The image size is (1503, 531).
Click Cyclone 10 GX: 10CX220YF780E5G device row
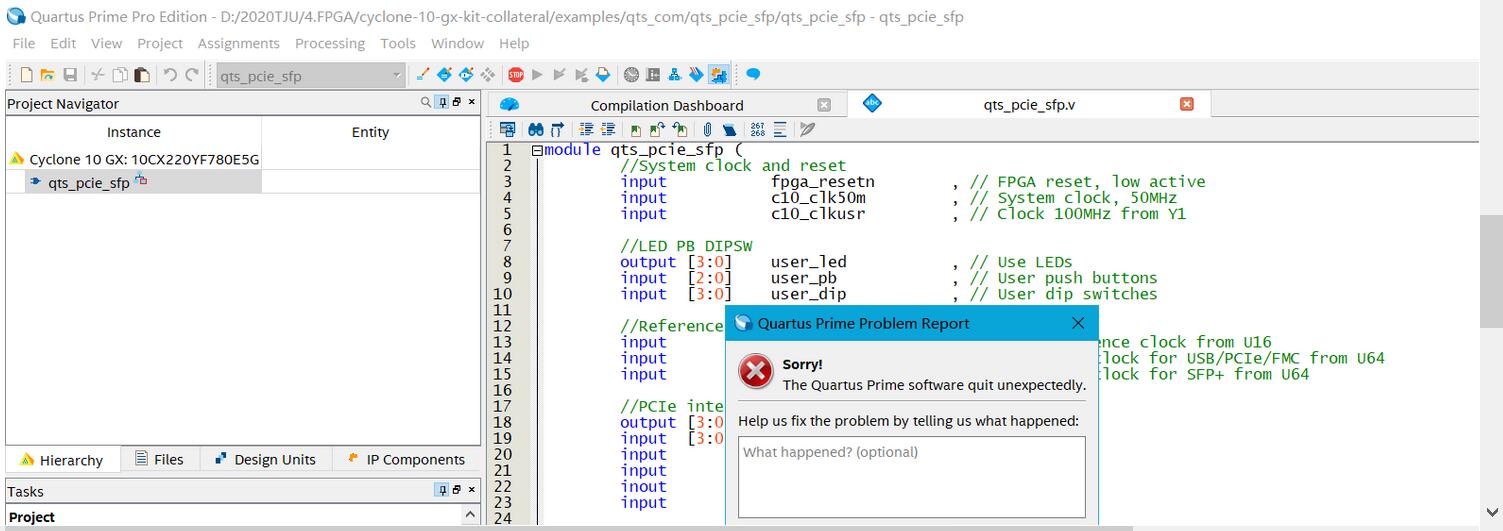[x=134, y=159]
